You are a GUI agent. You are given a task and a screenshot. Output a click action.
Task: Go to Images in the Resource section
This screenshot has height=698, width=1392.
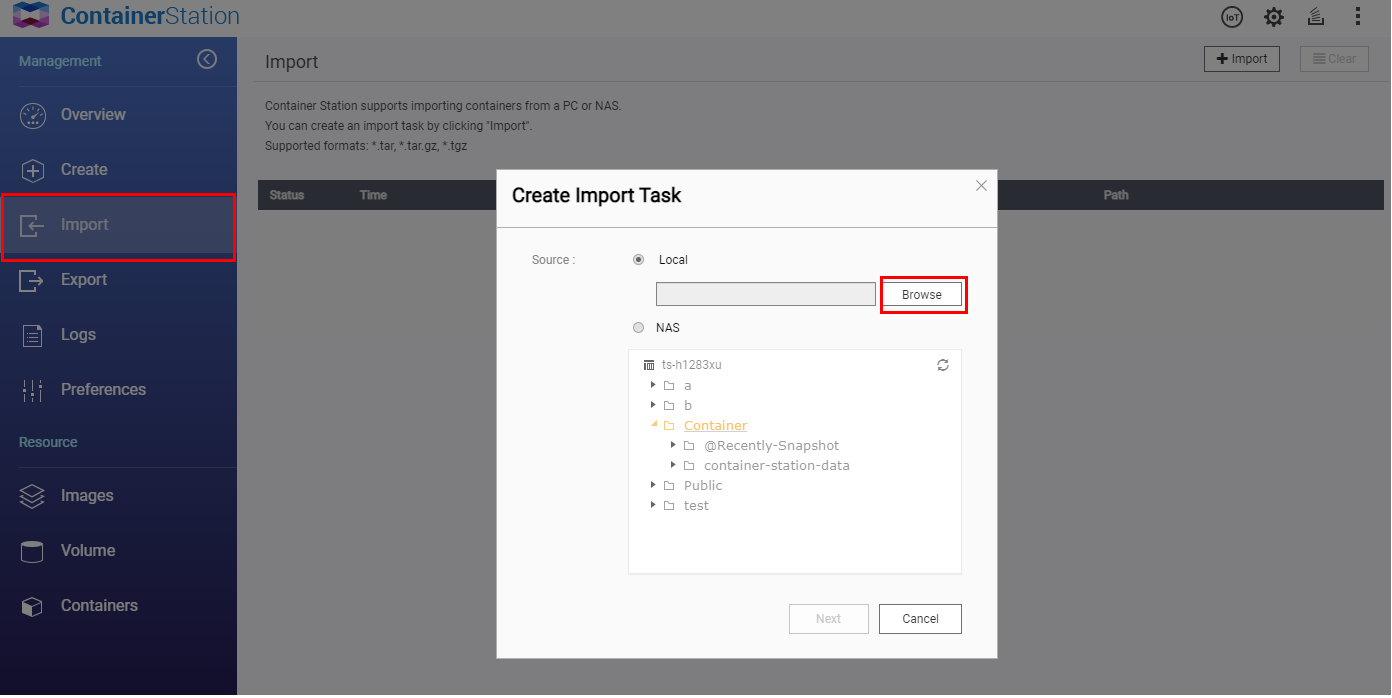point(87,496)
